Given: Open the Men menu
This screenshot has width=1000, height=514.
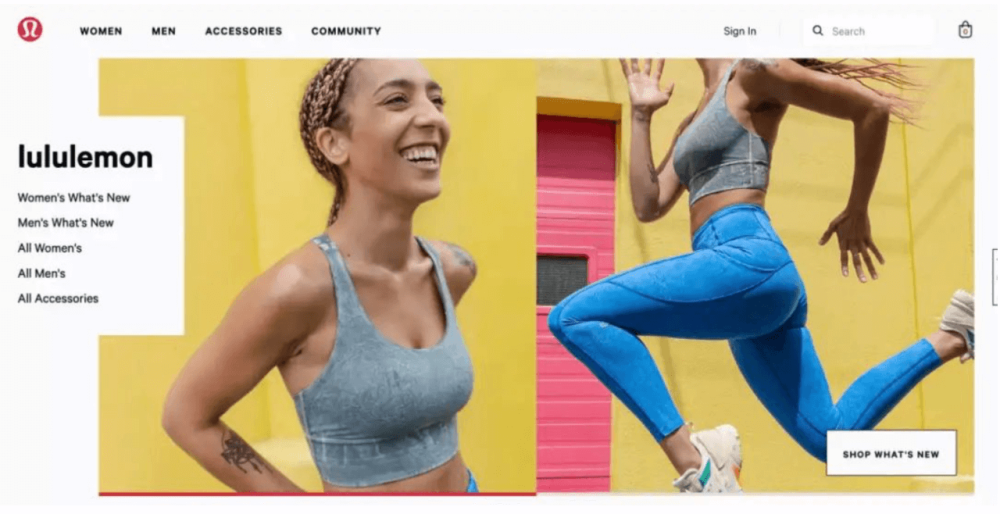Looking at the screenshot, I should (x=163, y=31).
